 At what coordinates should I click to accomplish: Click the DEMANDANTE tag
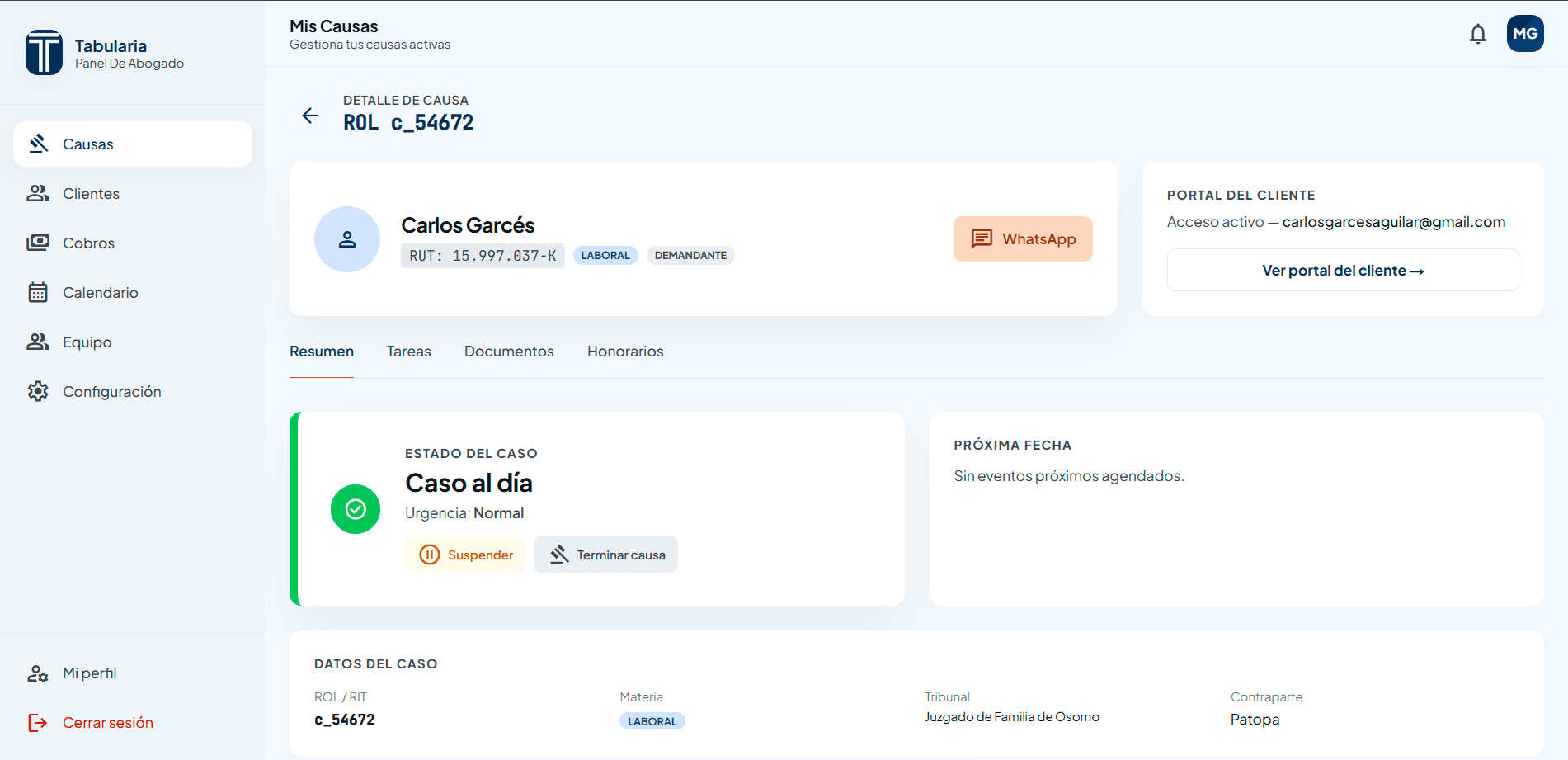(x=690, y=256)
